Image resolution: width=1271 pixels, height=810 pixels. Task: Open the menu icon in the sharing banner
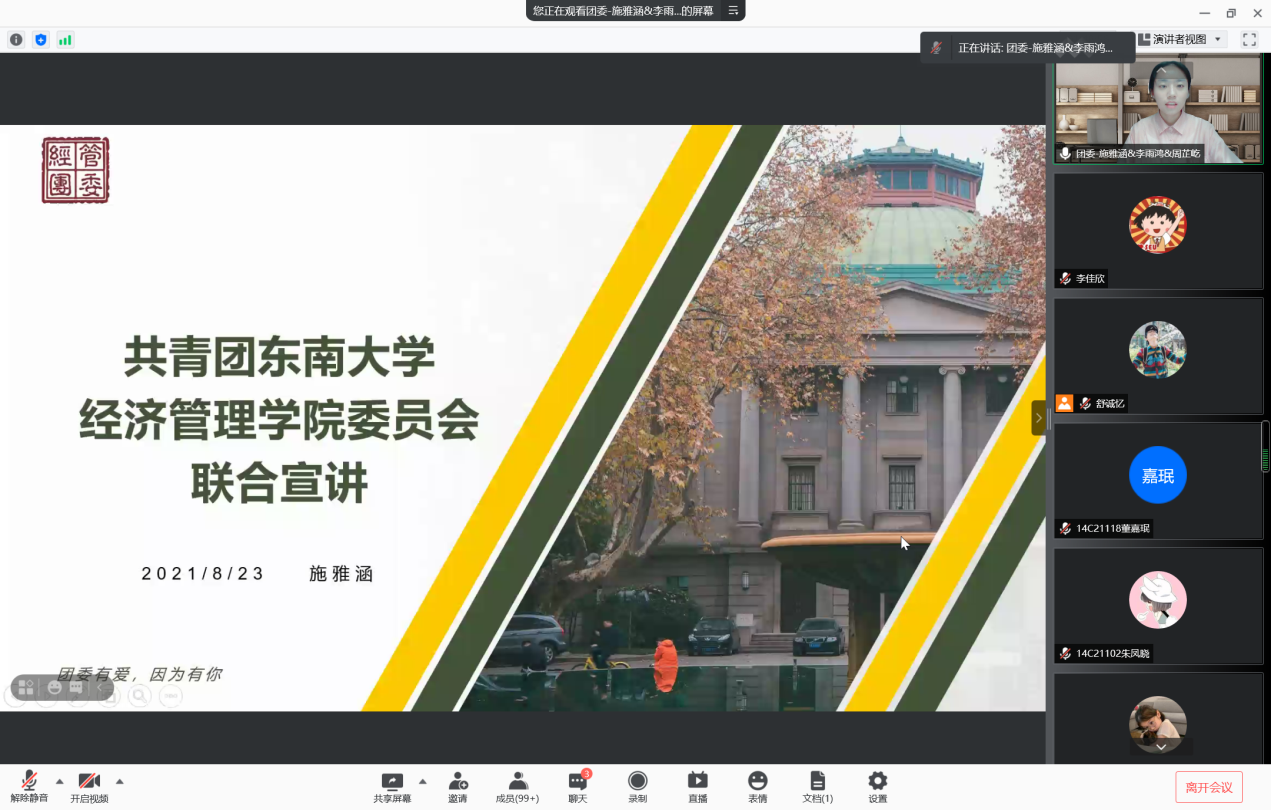733,11
